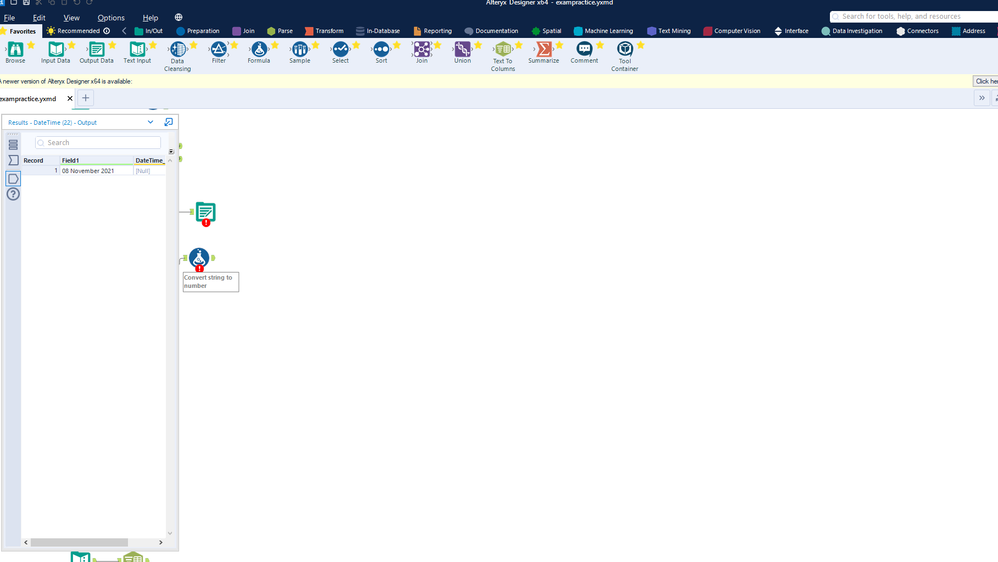Toggle favorite star on Summarize tool
This screenshot has width=998, height=562.
coord(559,45)
